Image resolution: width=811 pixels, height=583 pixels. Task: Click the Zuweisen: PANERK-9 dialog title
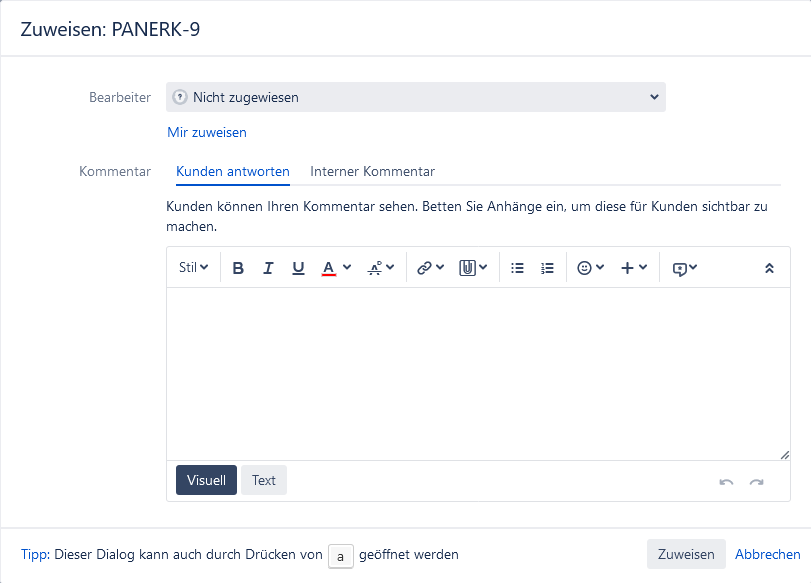click(110, 29)
